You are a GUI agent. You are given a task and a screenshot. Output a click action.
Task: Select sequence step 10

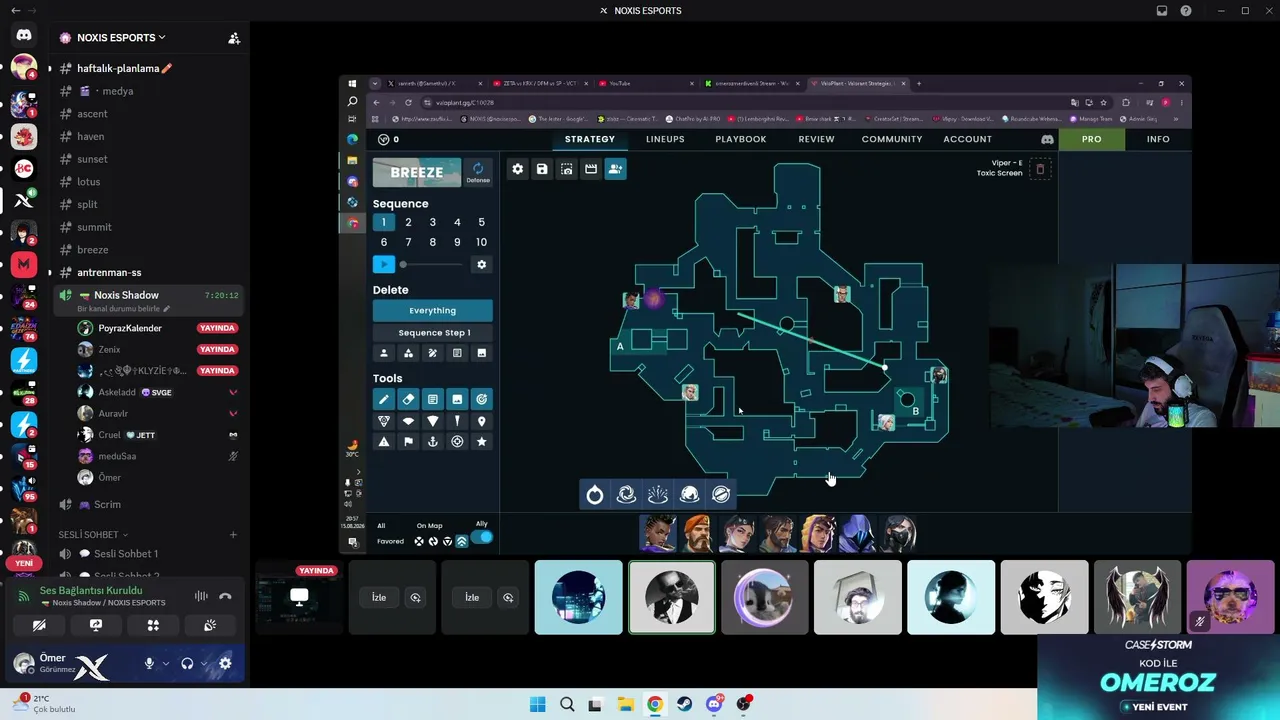click(481, 242)
